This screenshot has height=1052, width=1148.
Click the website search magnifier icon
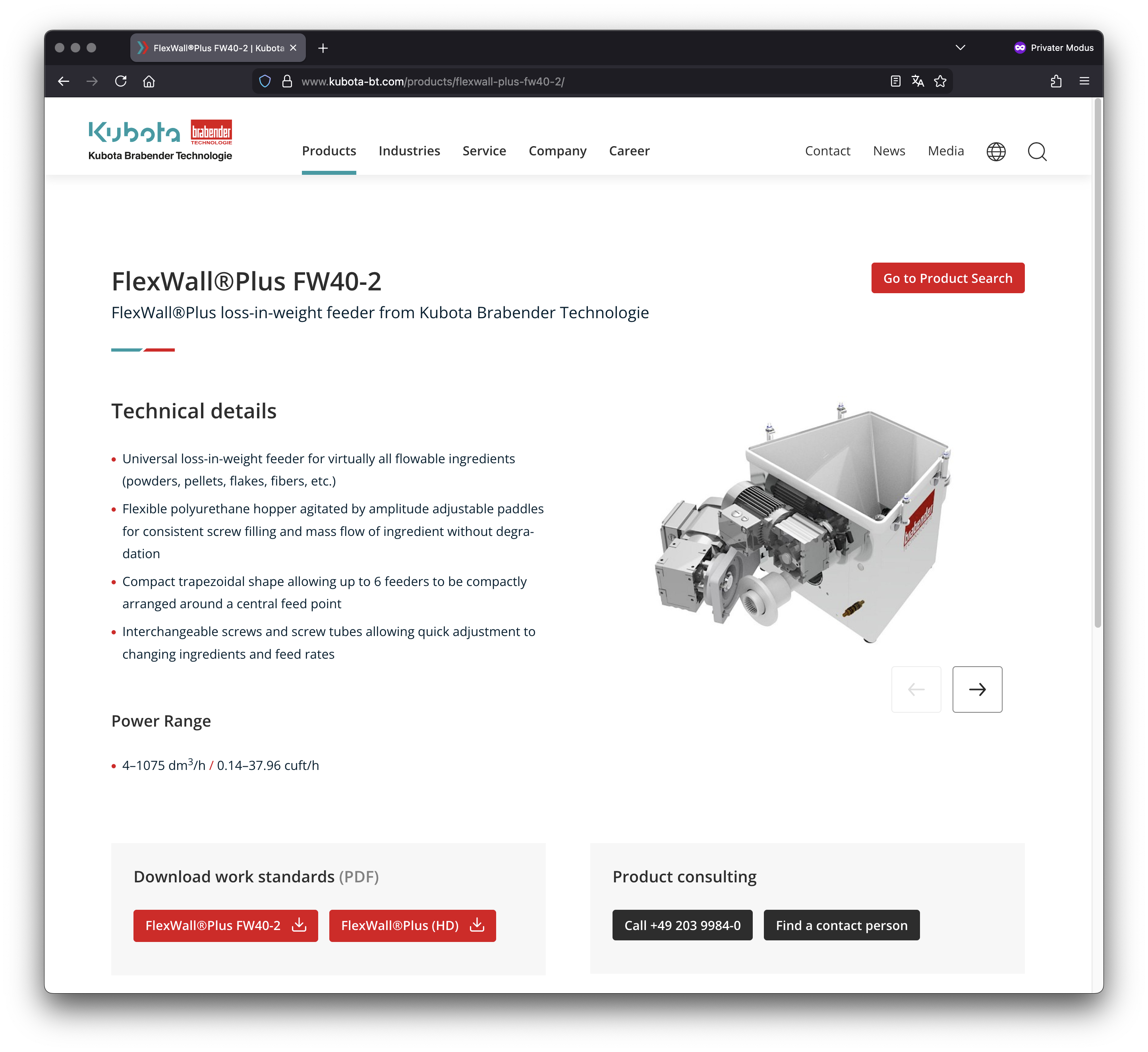1036,151
